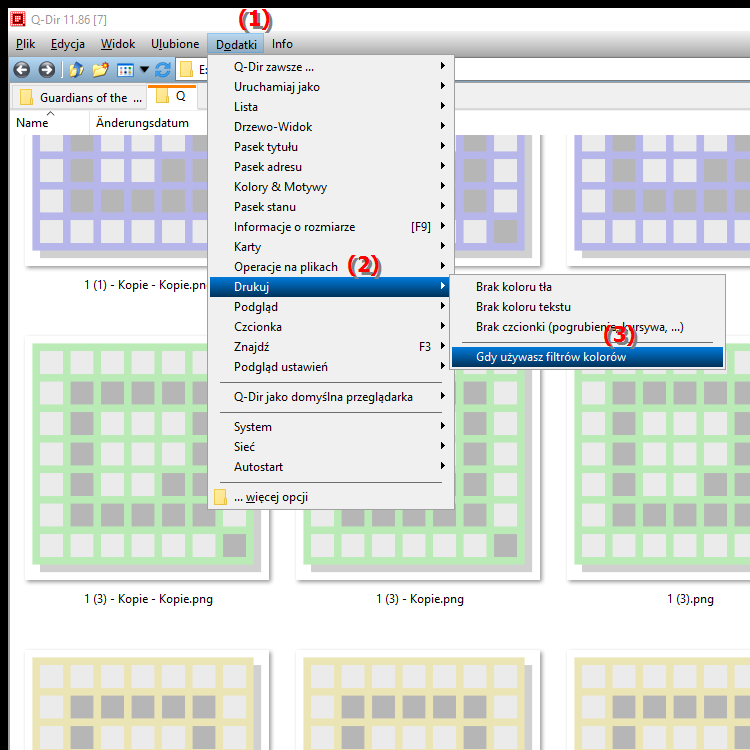The image size is (750, 750).
Task: Click the Back navigation arrow
Action: (x=22, y=70)
